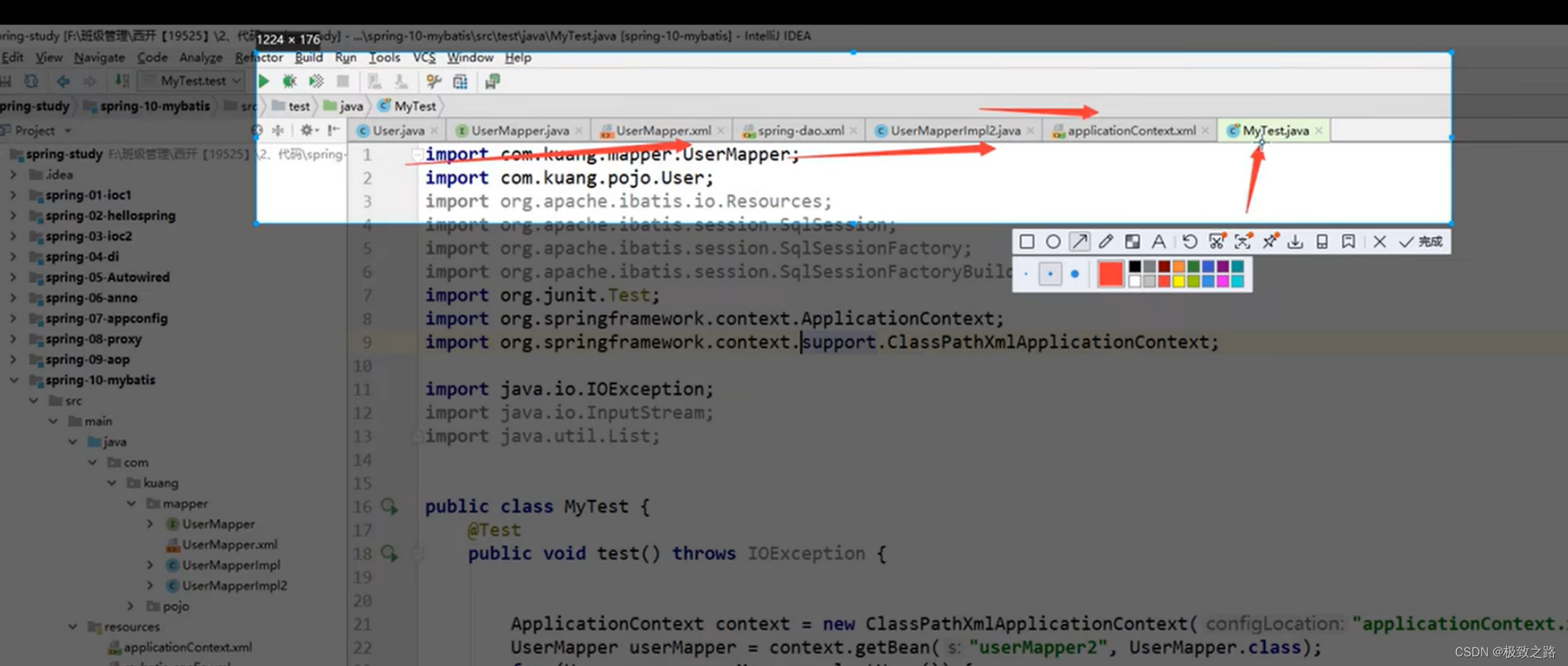The width and height of the screenshot is (1568, 666).
Task: Select the rectangle annotation tool
Action: click(1026, 241)
